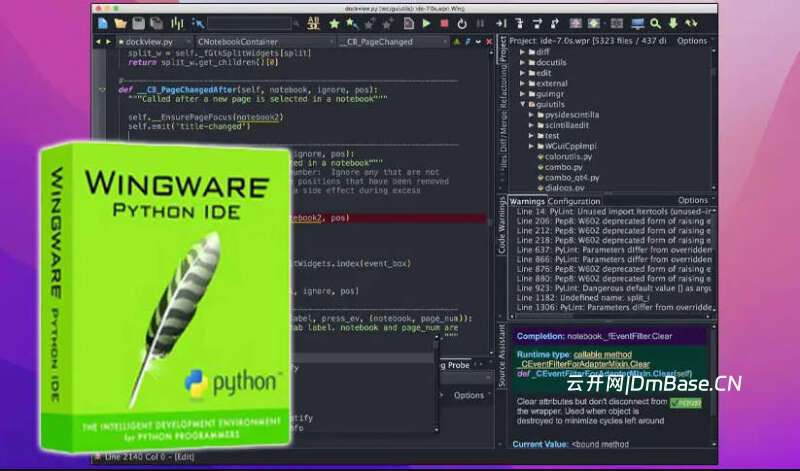
Task: Click the Warnings list vertical scrollbar
Action: (714, 259)
